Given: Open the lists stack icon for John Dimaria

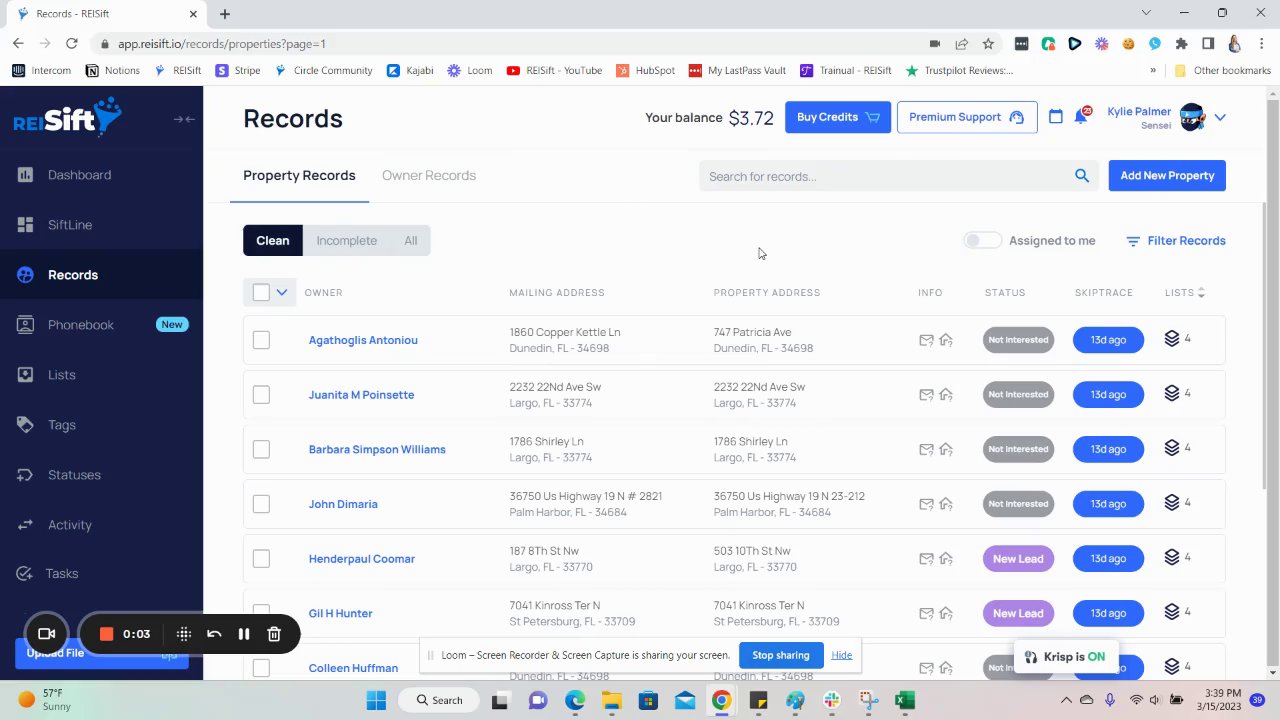Looking at the screenshot, I should point(1172,503).
